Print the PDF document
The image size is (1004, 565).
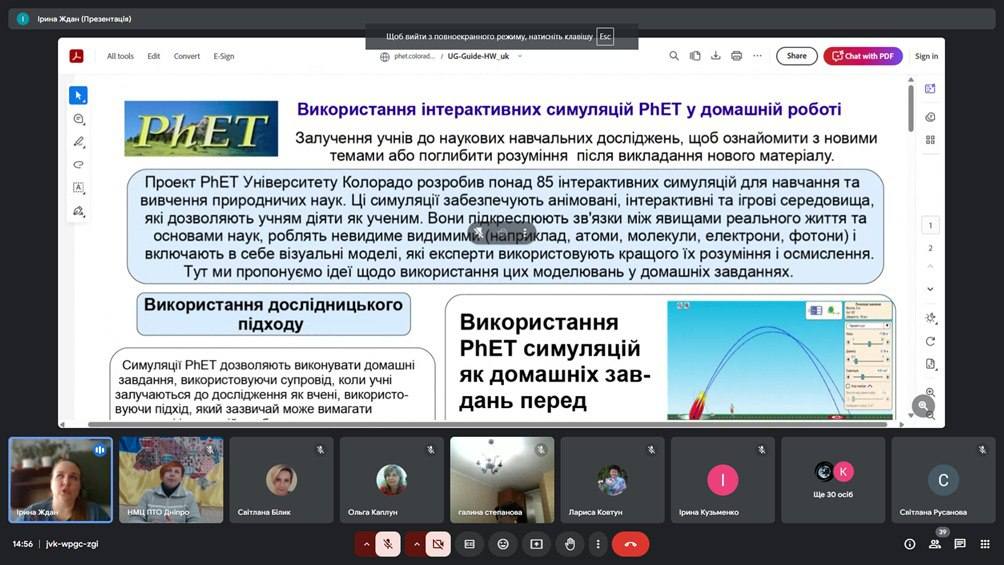(x=737, y=56)
